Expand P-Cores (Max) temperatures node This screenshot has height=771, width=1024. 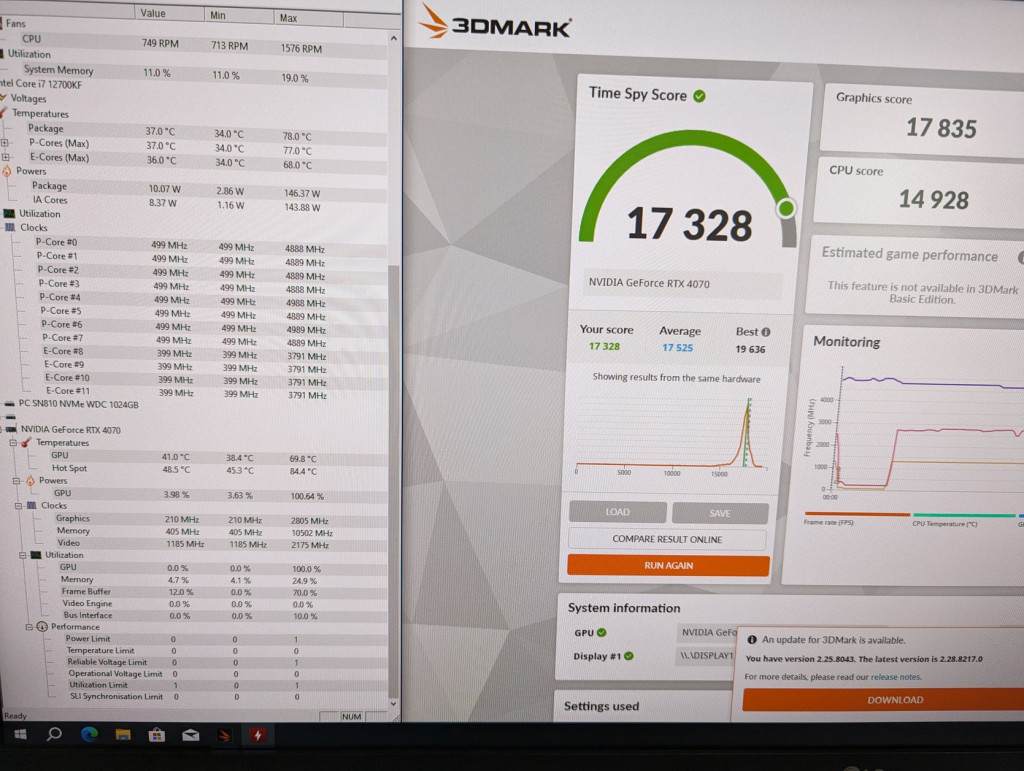[x=5, y=142]
